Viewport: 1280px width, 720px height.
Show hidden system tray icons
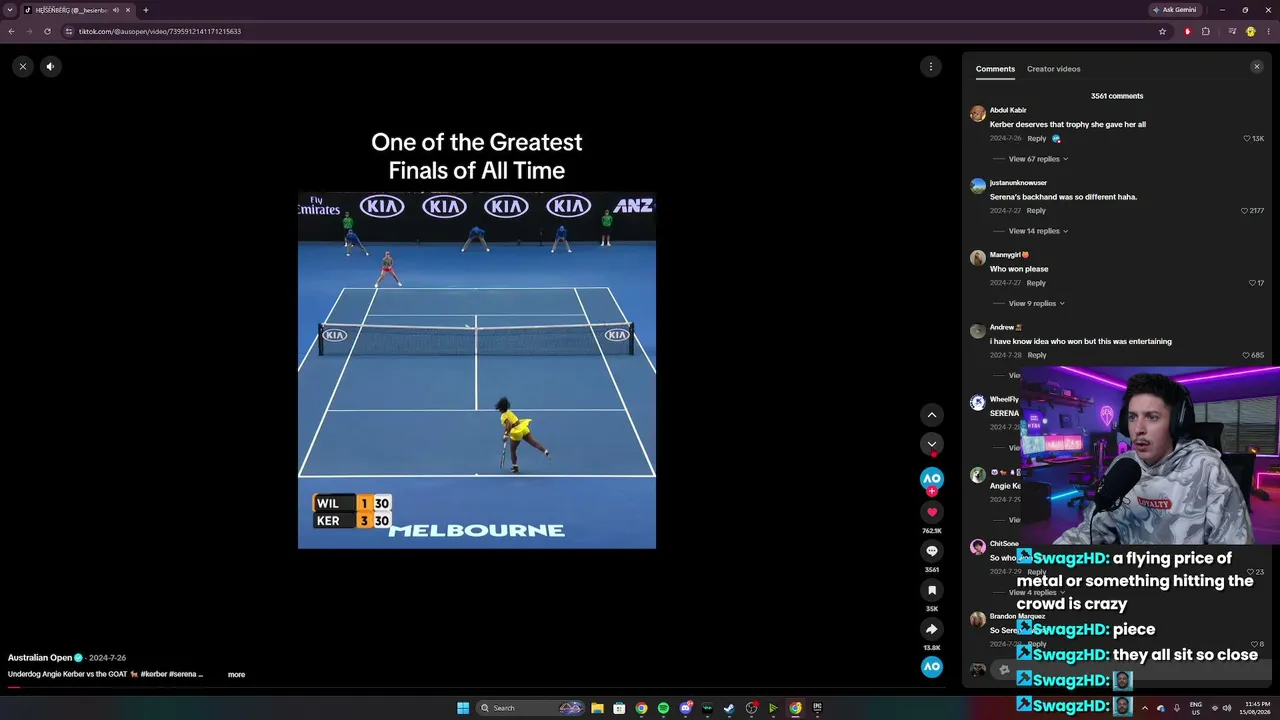pos(1145,708)
